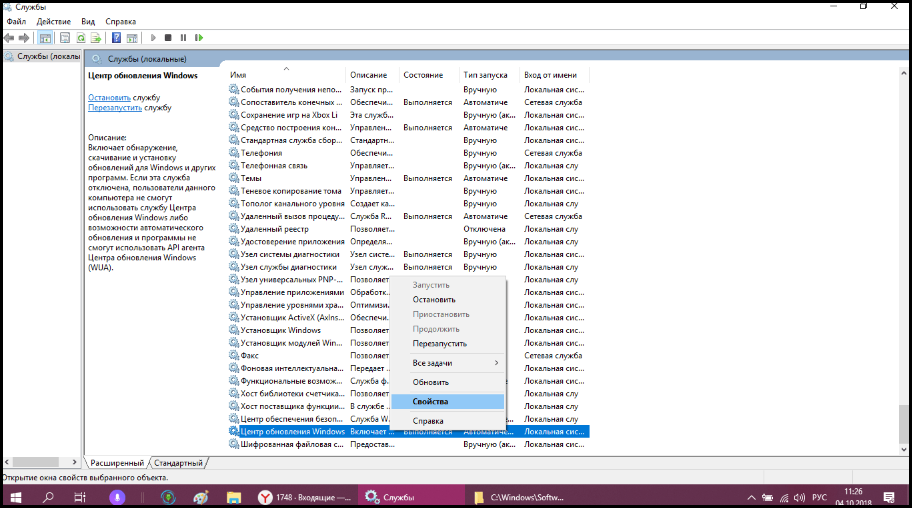This screenshot has height=508, width=912.
Task: Click the volume speaker tray icon
Action: (x=800, y=498)
